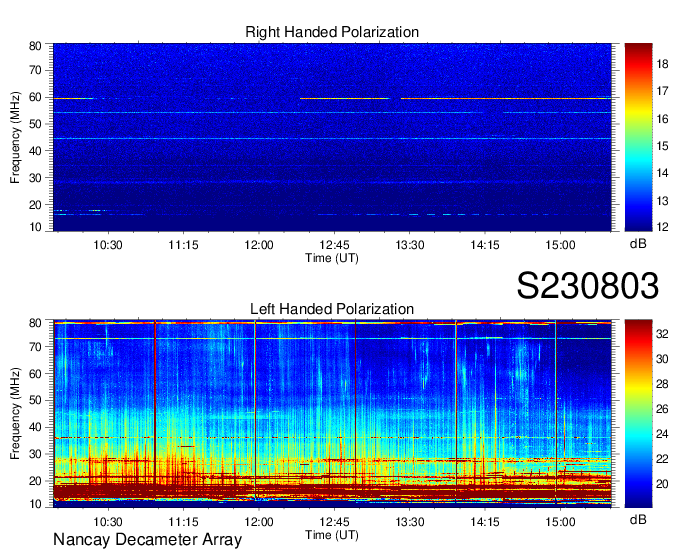
Task: Click 10 MHz tick on bottom plot
Action: pos(35,504)
